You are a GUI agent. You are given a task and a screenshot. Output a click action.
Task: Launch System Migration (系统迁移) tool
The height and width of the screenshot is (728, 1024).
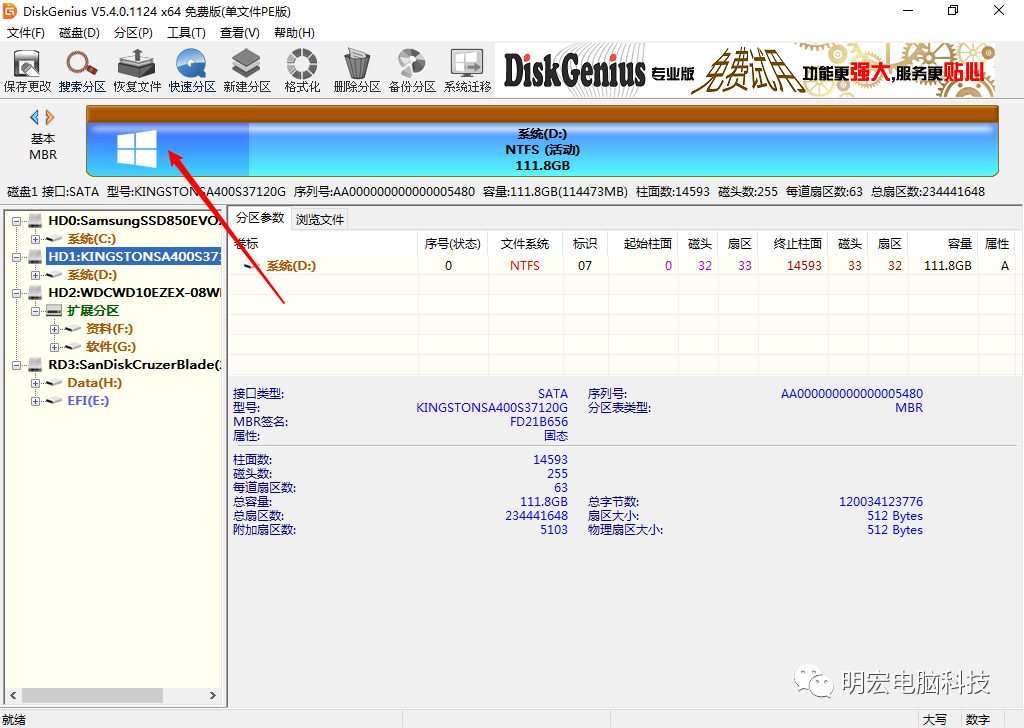point(467,71)
